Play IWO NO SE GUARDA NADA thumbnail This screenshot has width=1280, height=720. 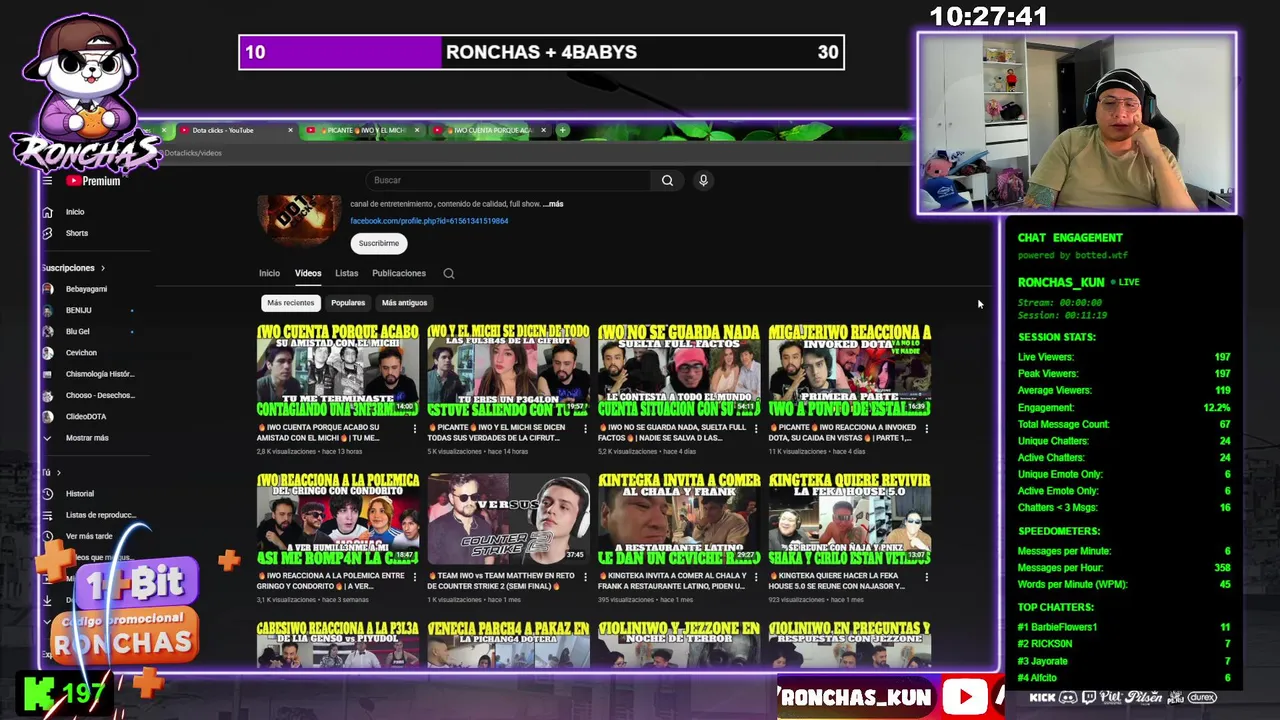pyautogui.click(x=679, y=371)
